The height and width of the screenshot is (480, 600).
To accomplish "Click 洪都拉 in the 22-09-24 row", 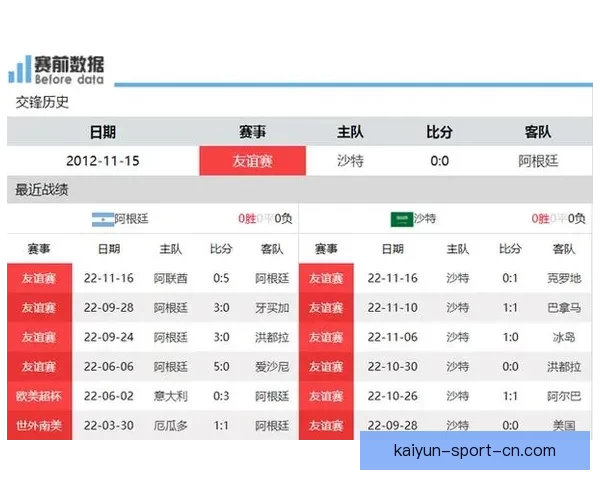I will [272, 337].
